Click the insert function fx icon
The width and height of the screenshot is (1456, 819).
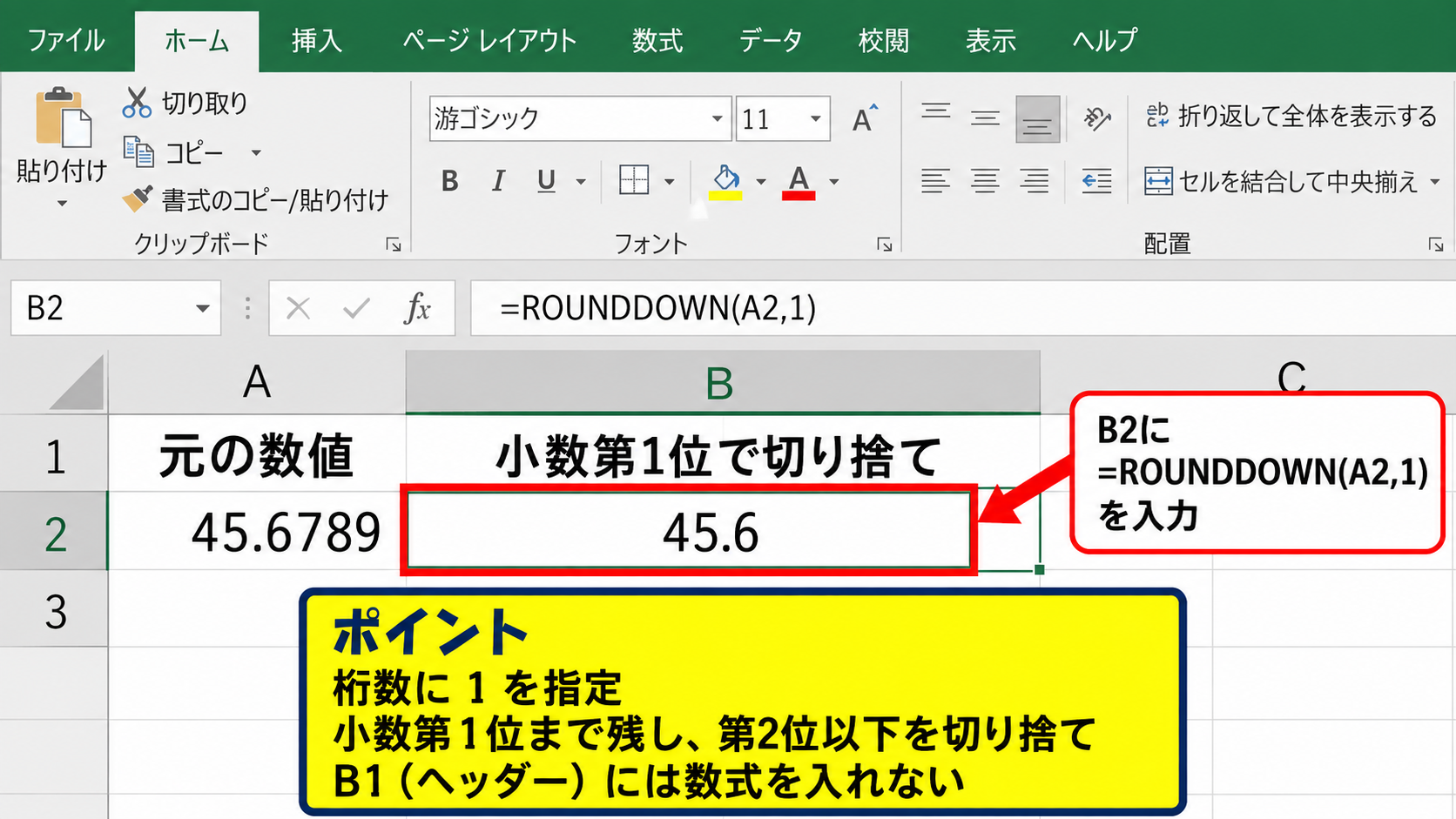point(417,308)
